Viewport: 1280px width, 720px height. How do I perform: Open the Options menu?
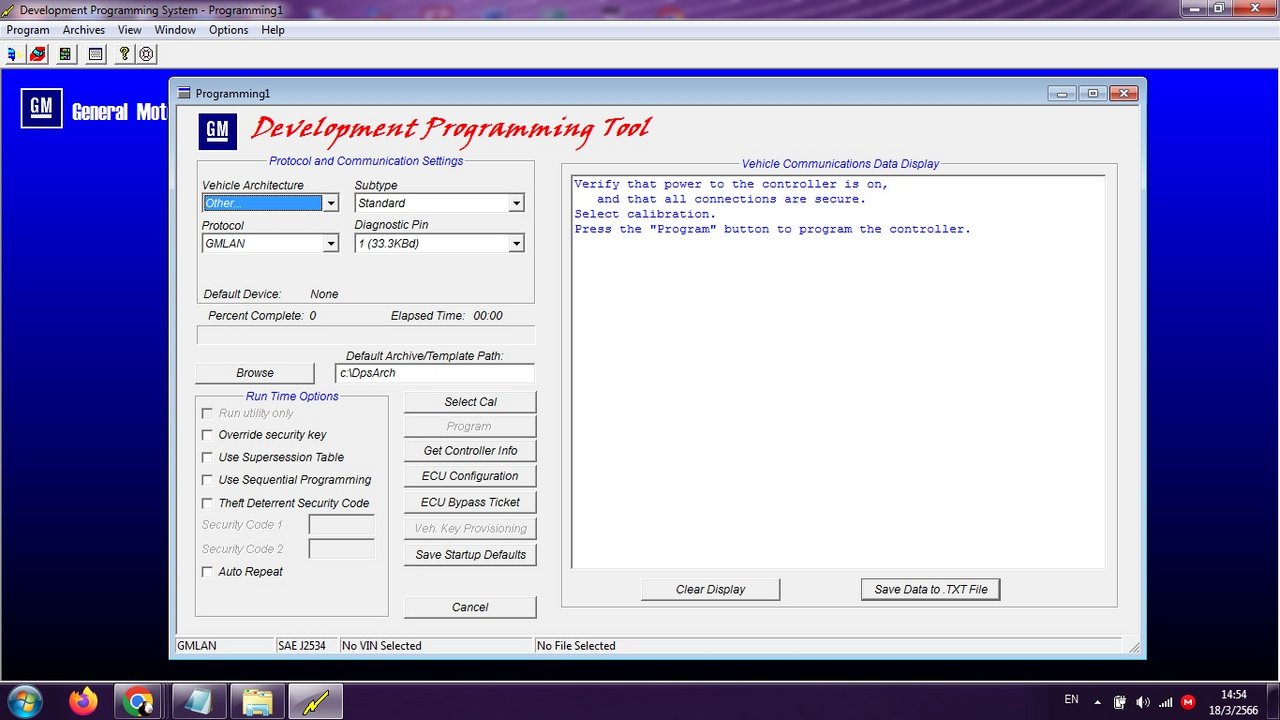pyautogui.click(x=229, y=30)
